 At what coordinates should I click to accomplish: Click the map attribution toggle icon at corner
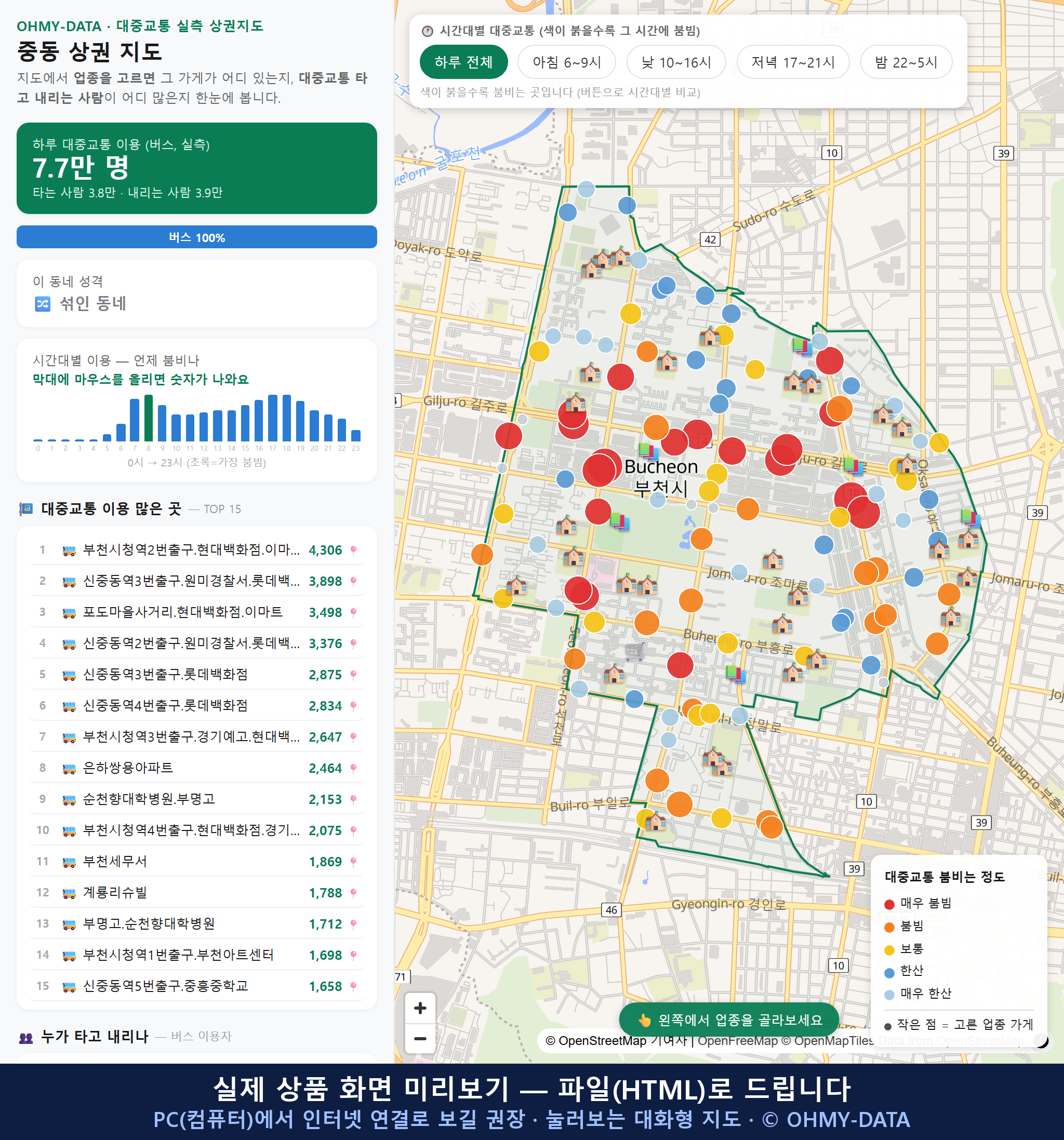[x=1041, y=1040]
